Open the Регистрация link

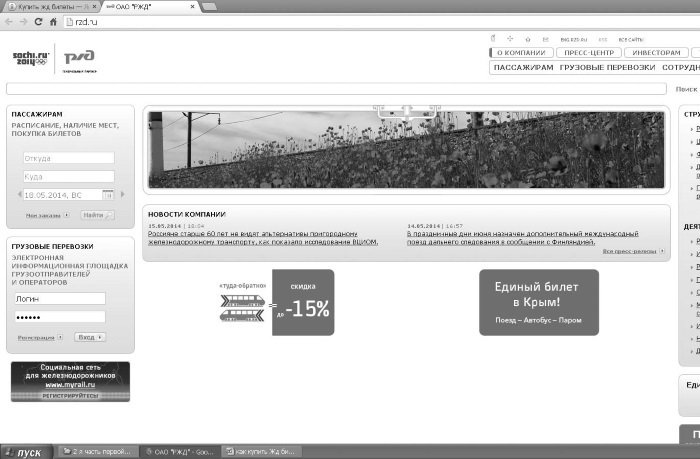(36, 338)
